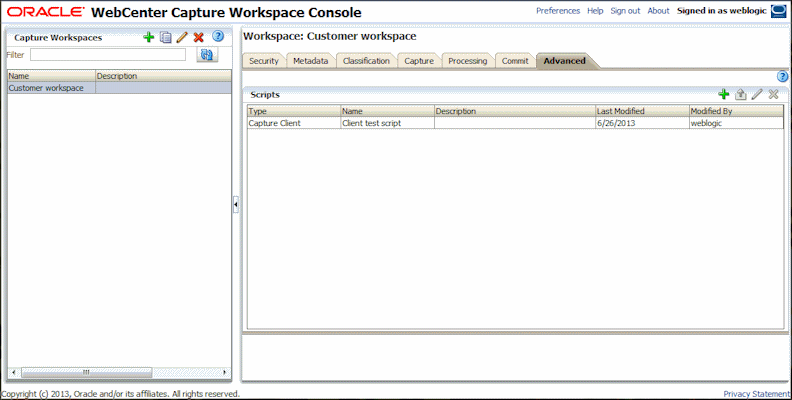Viewport: 792px width, 400px height.
Task: Delete workspace with red X icon
Action: (199, 37)
